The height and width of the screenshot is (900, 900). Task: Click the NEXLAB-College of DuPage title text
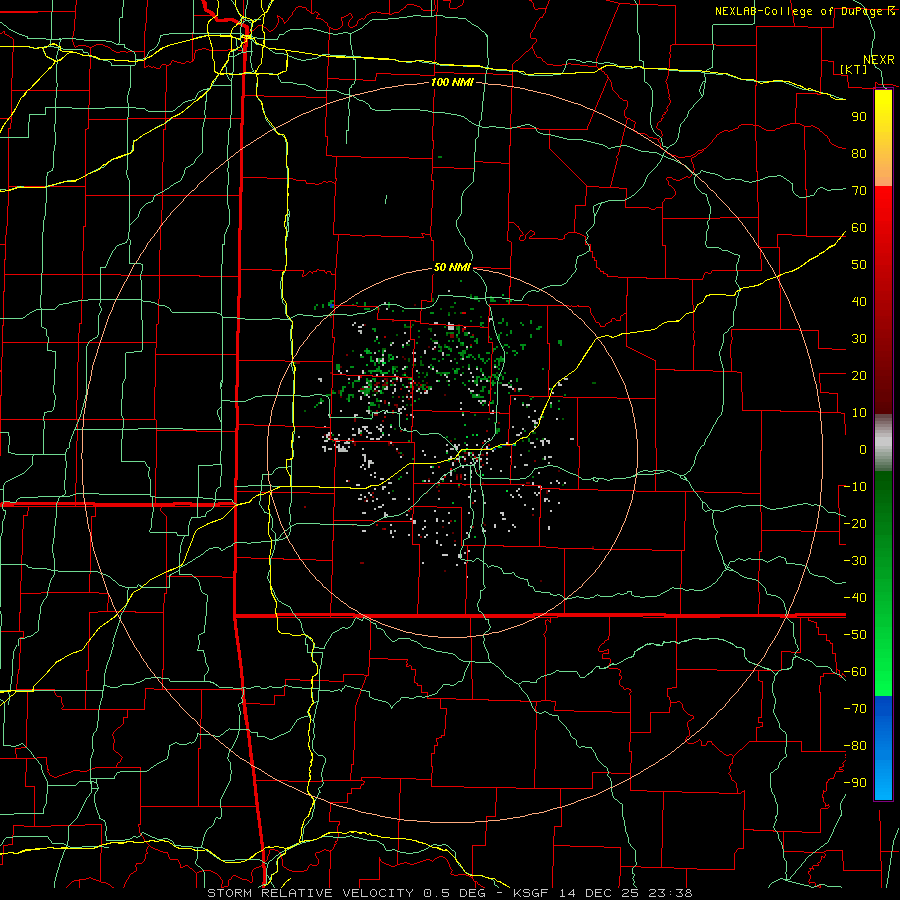[801, 11]
